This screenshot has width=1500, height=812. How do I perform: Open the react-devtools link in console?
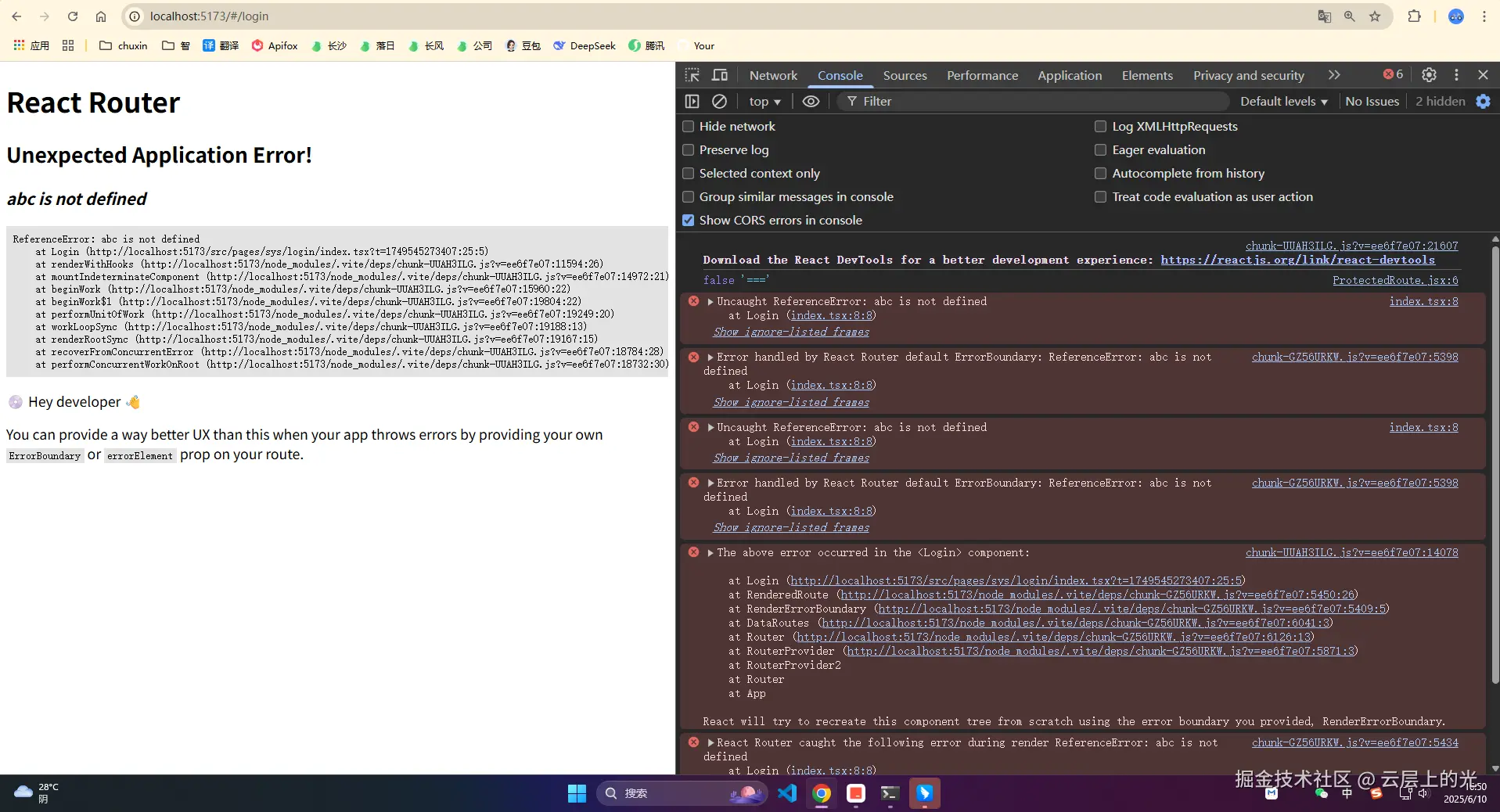1297,260
